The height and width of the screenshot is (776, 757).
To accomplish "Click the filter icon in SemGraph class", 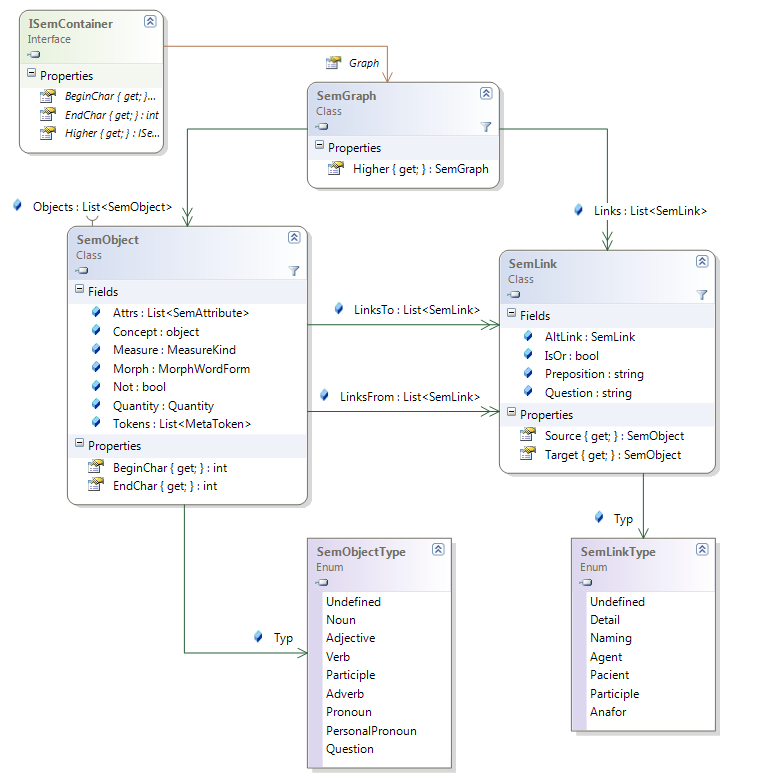I will pyautogui.click(x=486, y=127).
